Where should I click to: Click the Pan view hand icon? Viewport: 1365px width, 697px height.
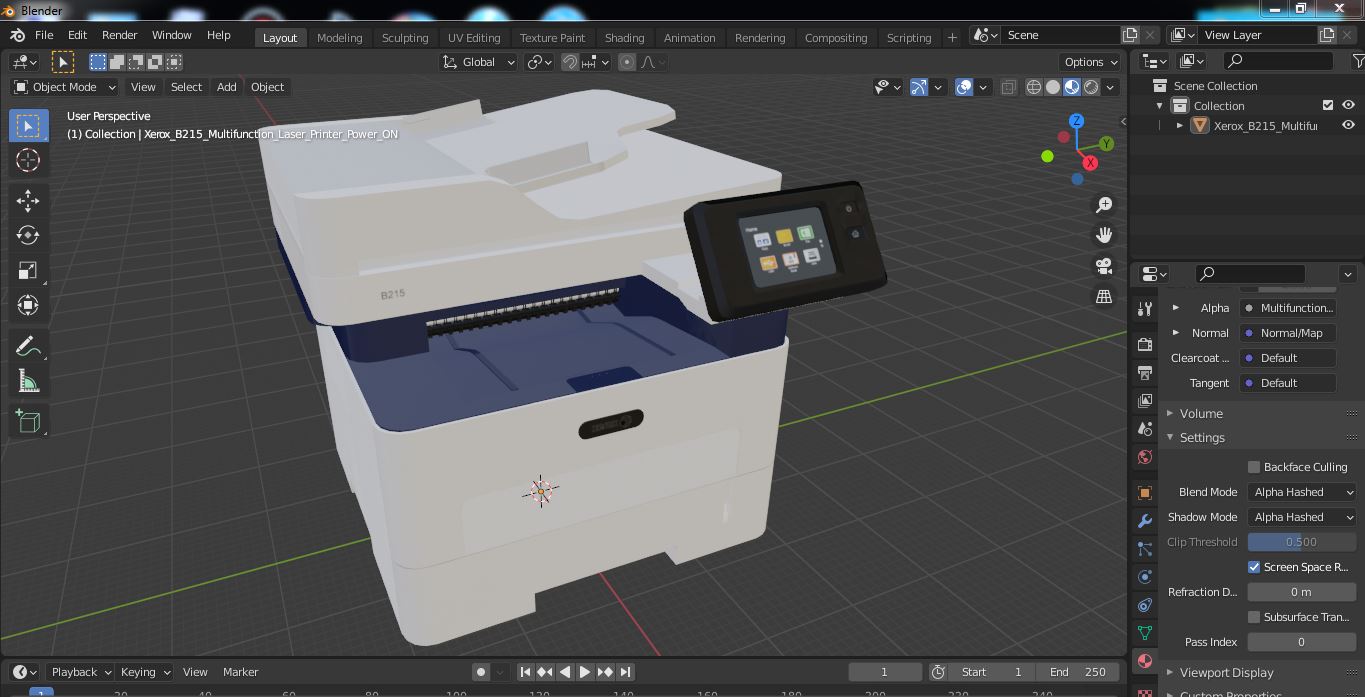[x=1104, y=235]
